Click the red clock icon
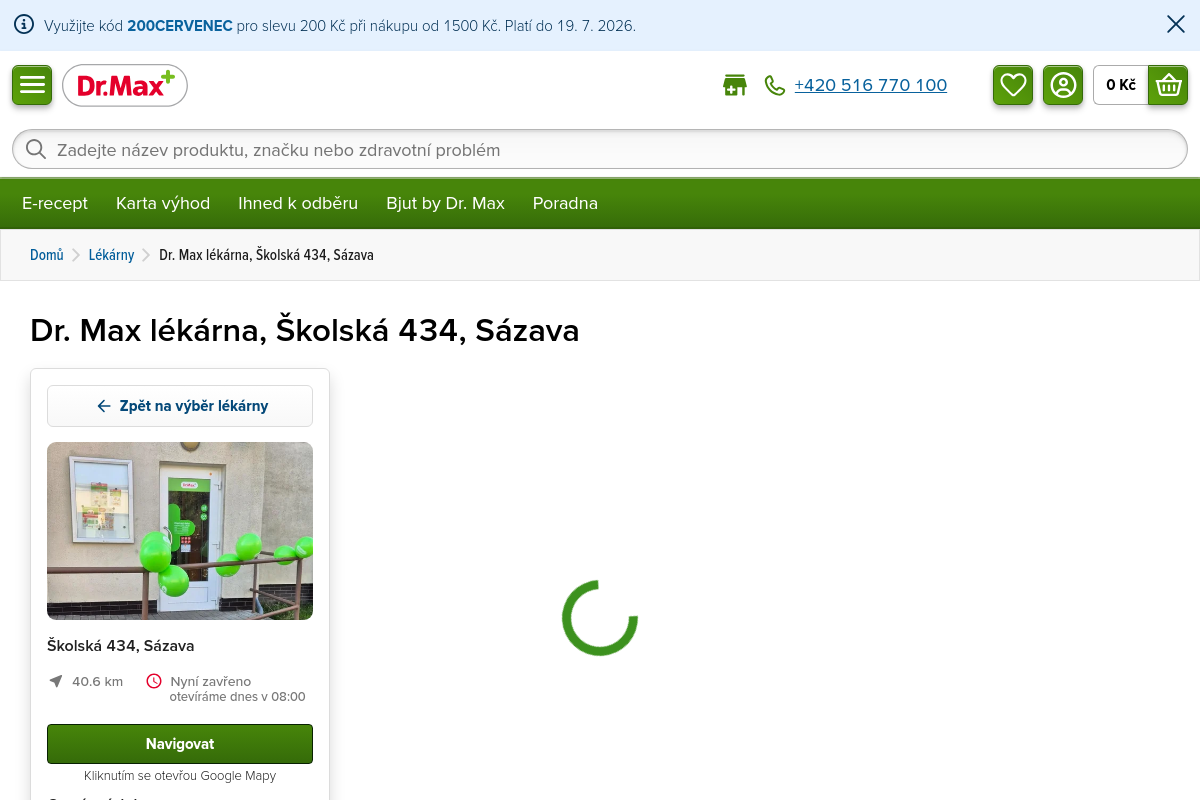Screen dimensions: 1200x800 tap(154, 681)
